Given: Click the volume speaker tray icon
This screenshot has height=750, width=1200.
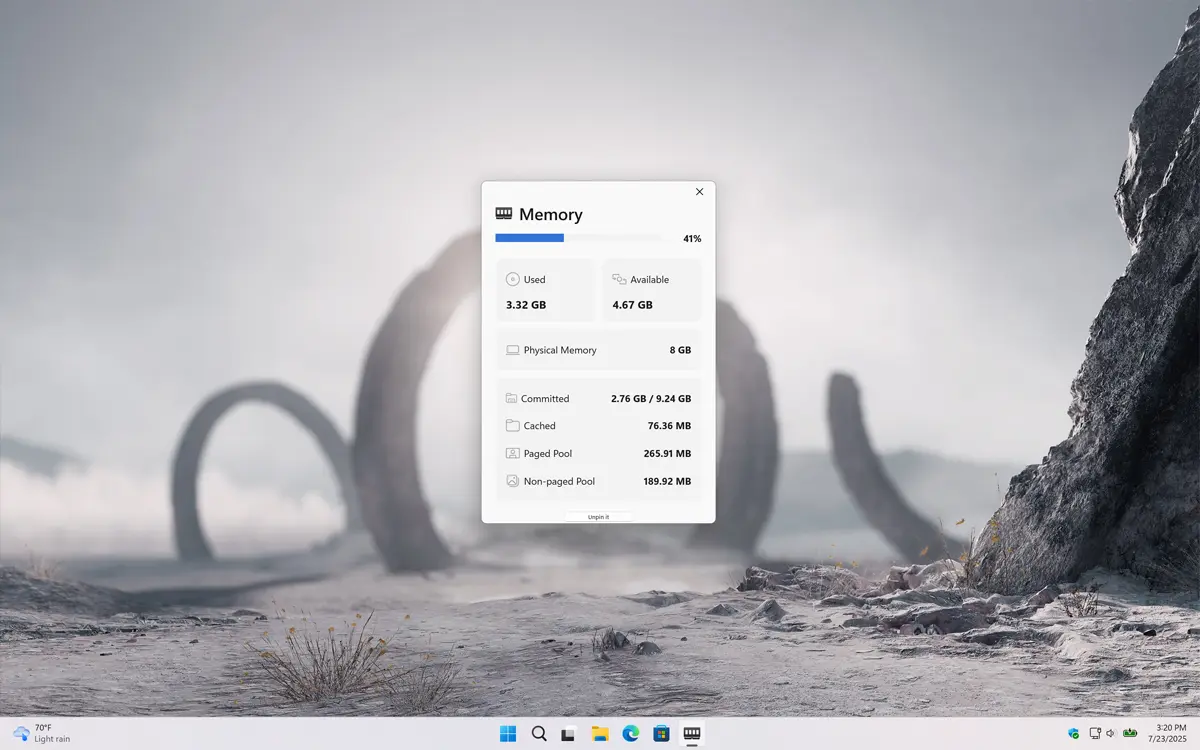Looking at the screenshot, I should tap(1111, 733).
